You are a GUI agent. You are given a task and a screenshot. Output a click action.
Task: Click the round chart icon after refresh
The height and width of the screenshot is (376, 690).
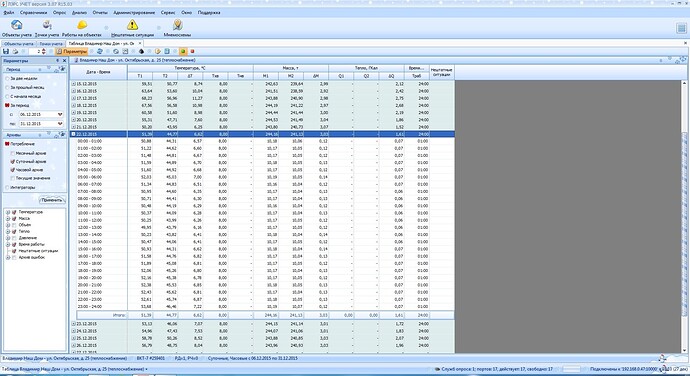[116, 52]
